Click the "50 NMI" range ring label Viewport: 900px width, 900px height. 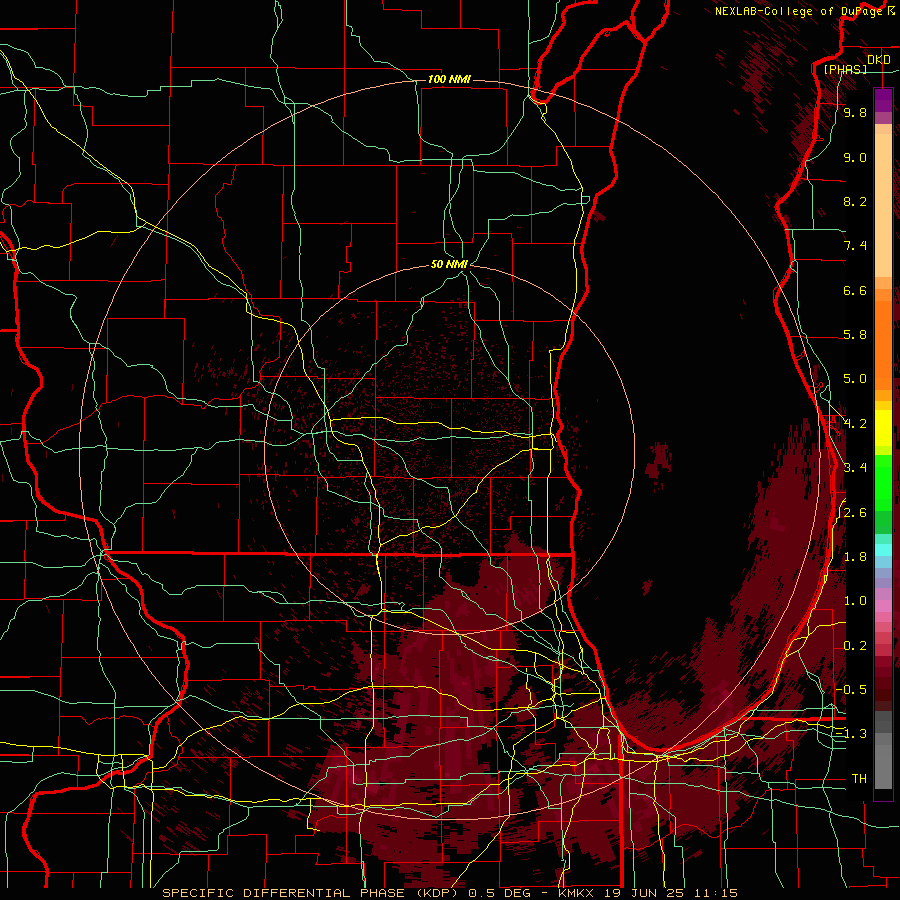(449, 264)
